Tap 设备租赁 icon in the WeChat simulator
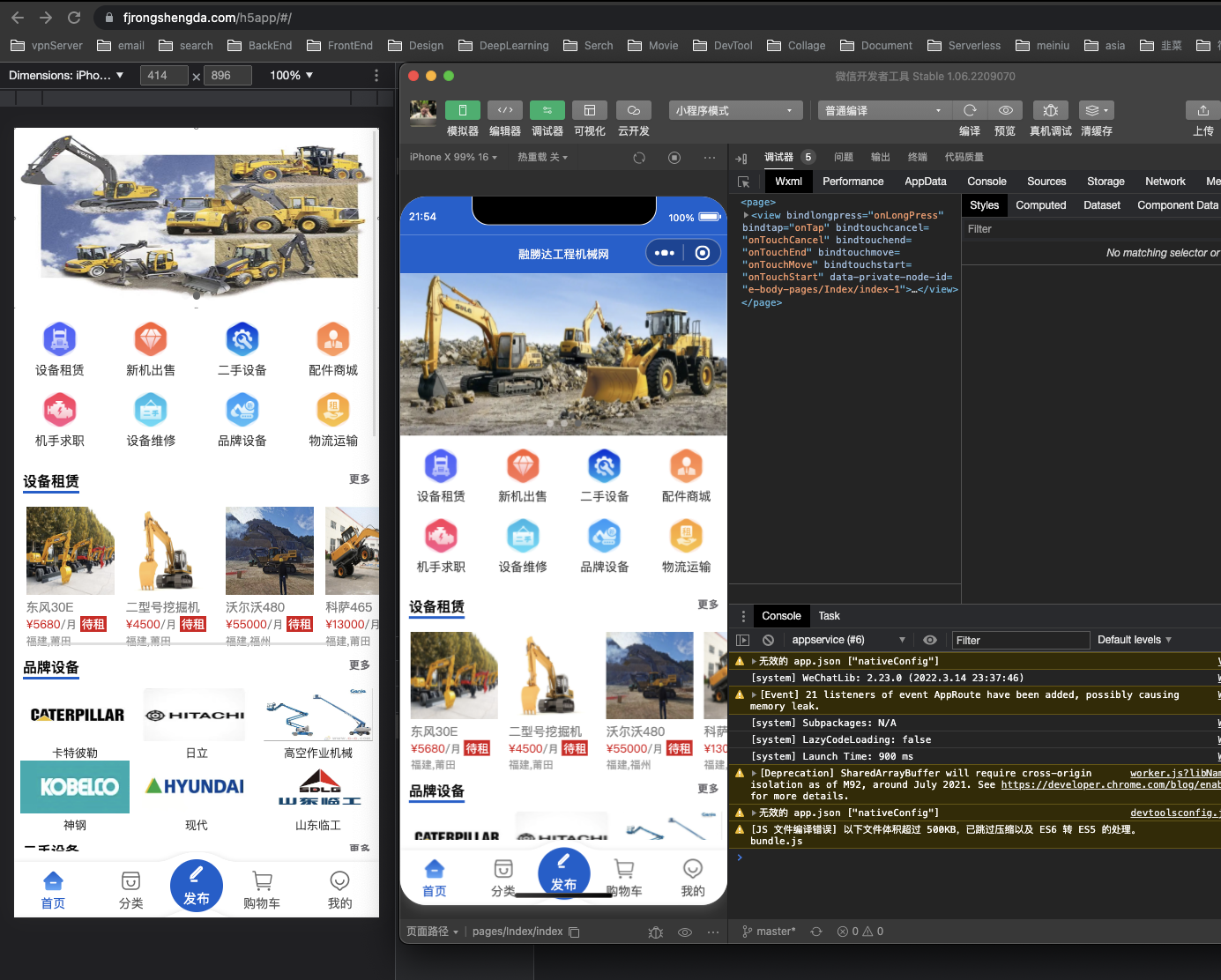The height and width of the screenshot is (980, 1221). (x=441, y=466)
